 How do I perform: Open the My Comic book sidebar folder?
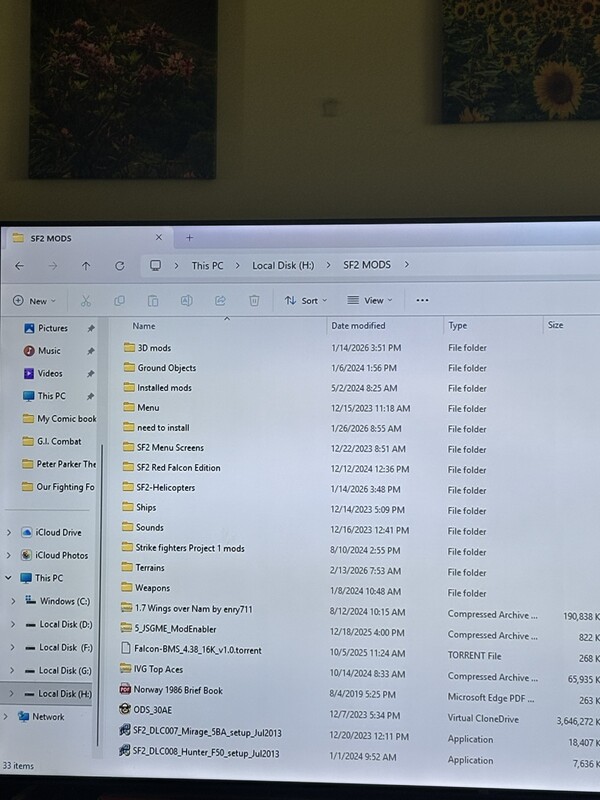point(59,419)
